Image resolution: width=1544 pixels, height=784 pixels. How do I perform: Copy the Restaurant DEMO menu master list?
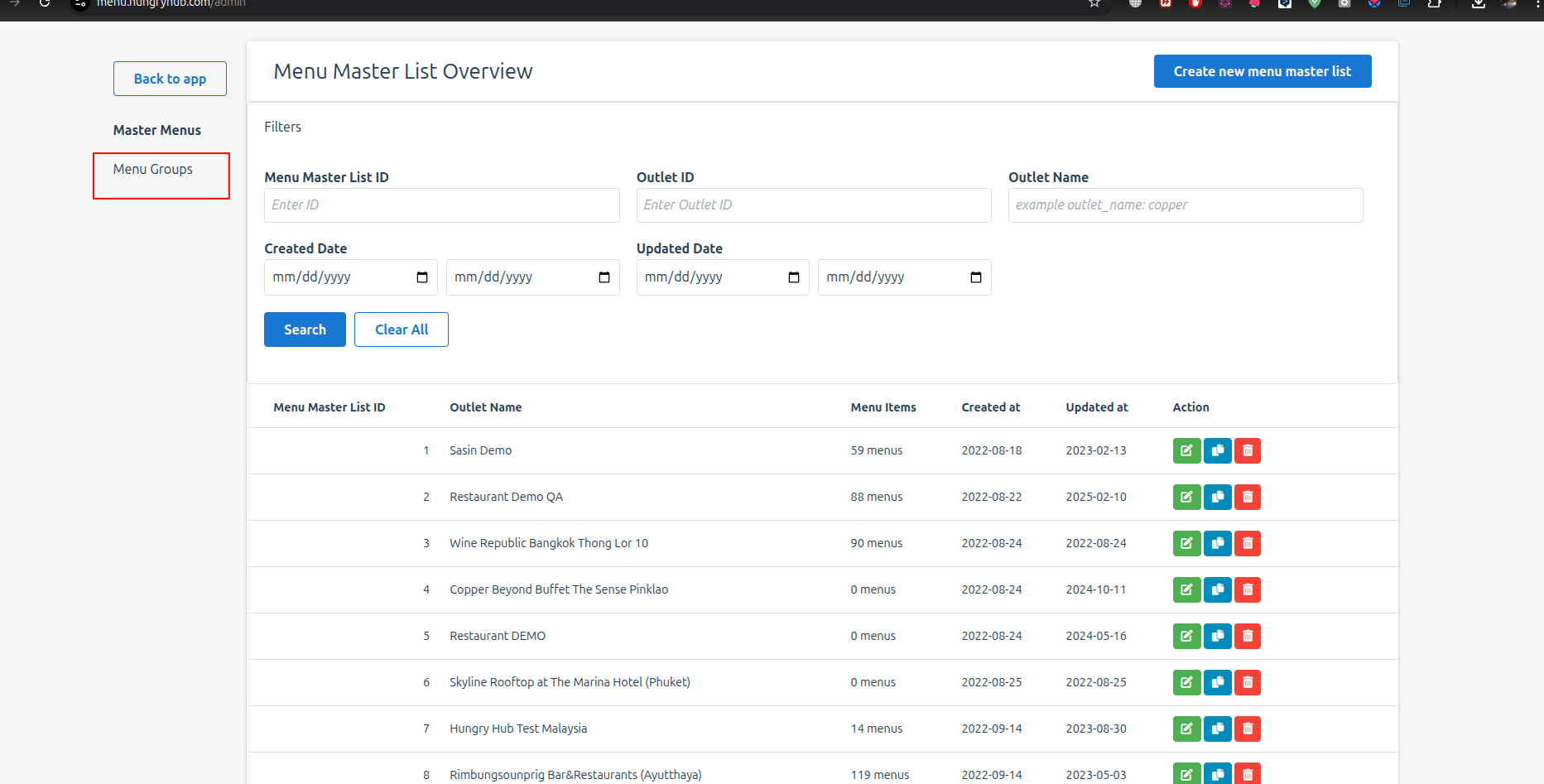pos(1217,636)
